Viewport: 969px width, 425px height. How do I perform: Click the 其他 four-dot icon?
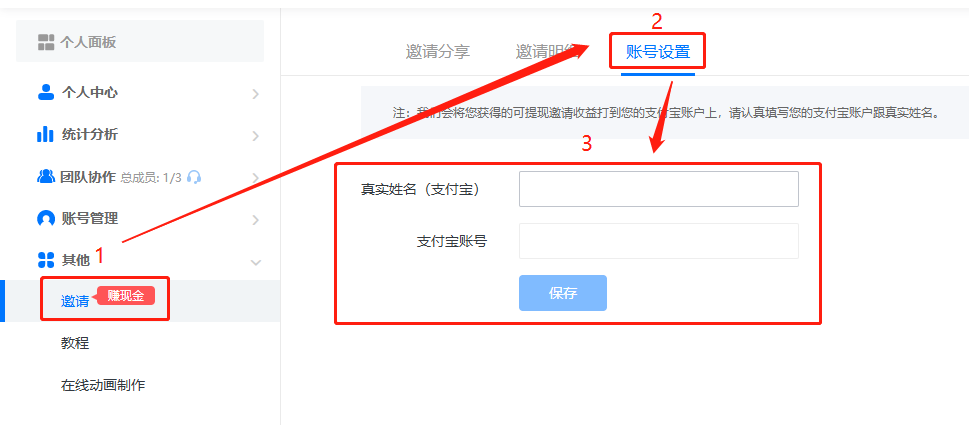point(46,260)
